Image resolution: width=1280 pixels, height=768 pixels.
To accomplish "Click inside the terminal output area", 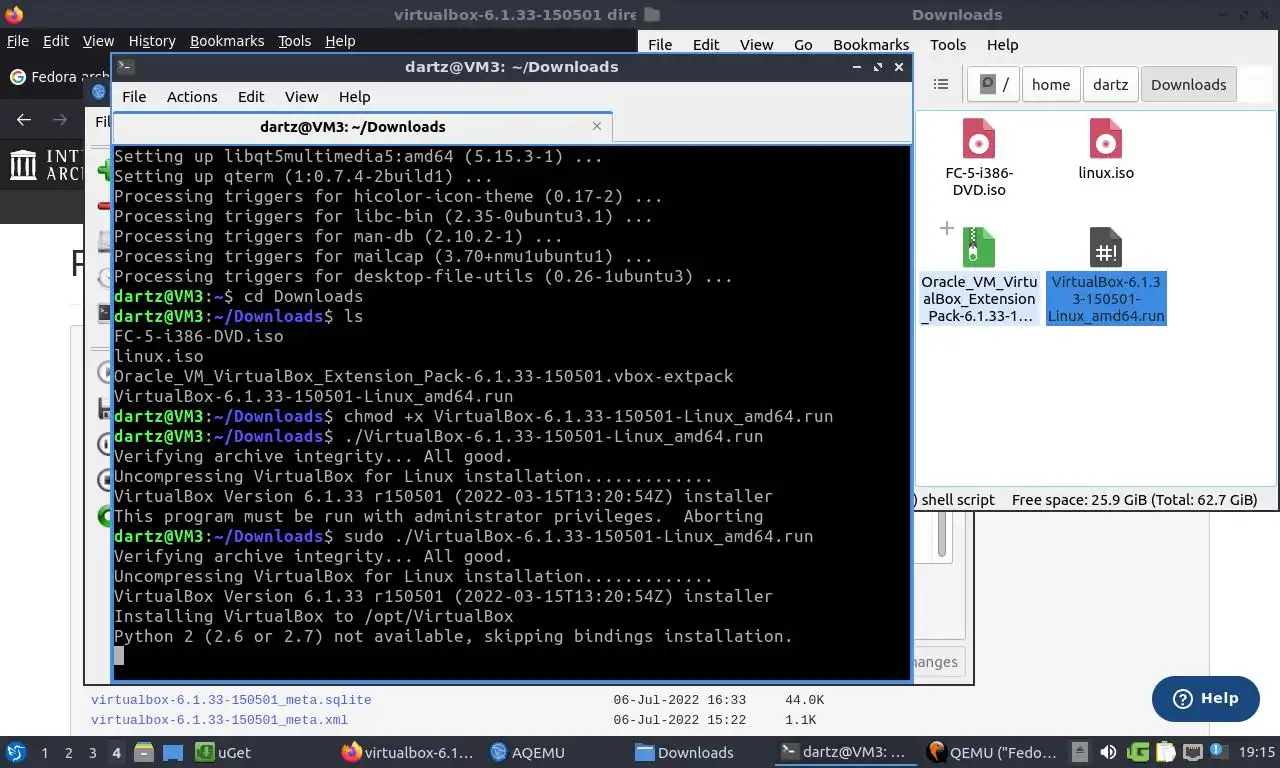I will 512,412.
